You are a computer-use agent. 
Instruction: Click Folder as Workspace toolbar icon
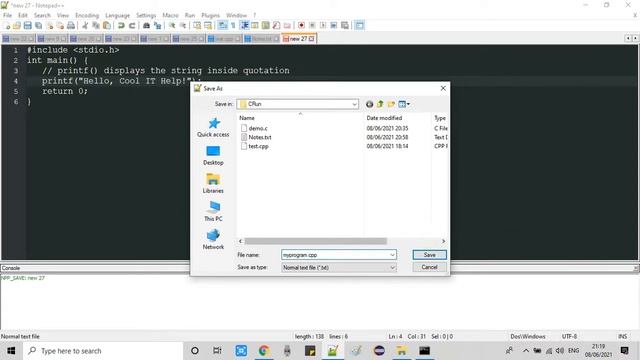coord(287,25)
